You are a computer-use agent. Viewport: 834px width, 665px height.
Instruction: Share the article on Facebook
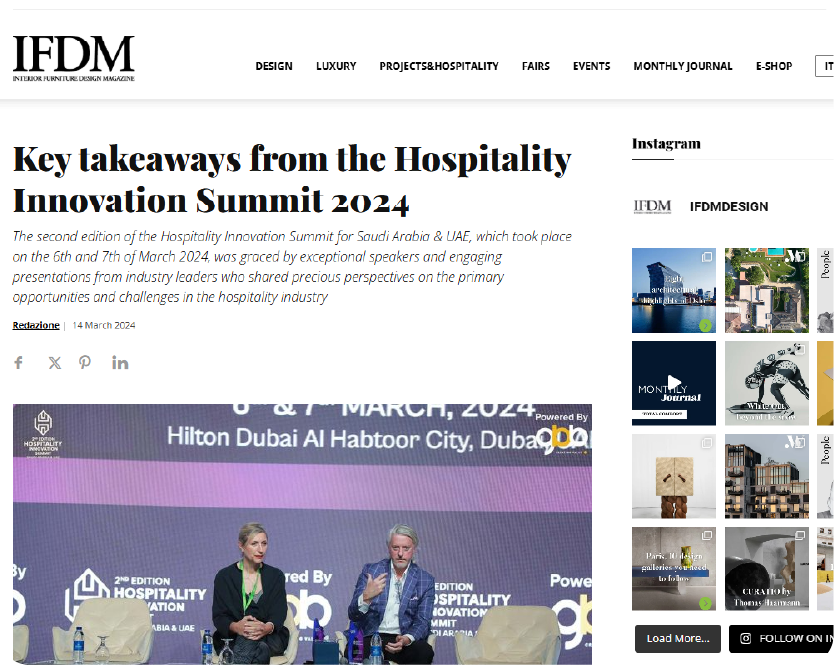click(x=19, y=363)
